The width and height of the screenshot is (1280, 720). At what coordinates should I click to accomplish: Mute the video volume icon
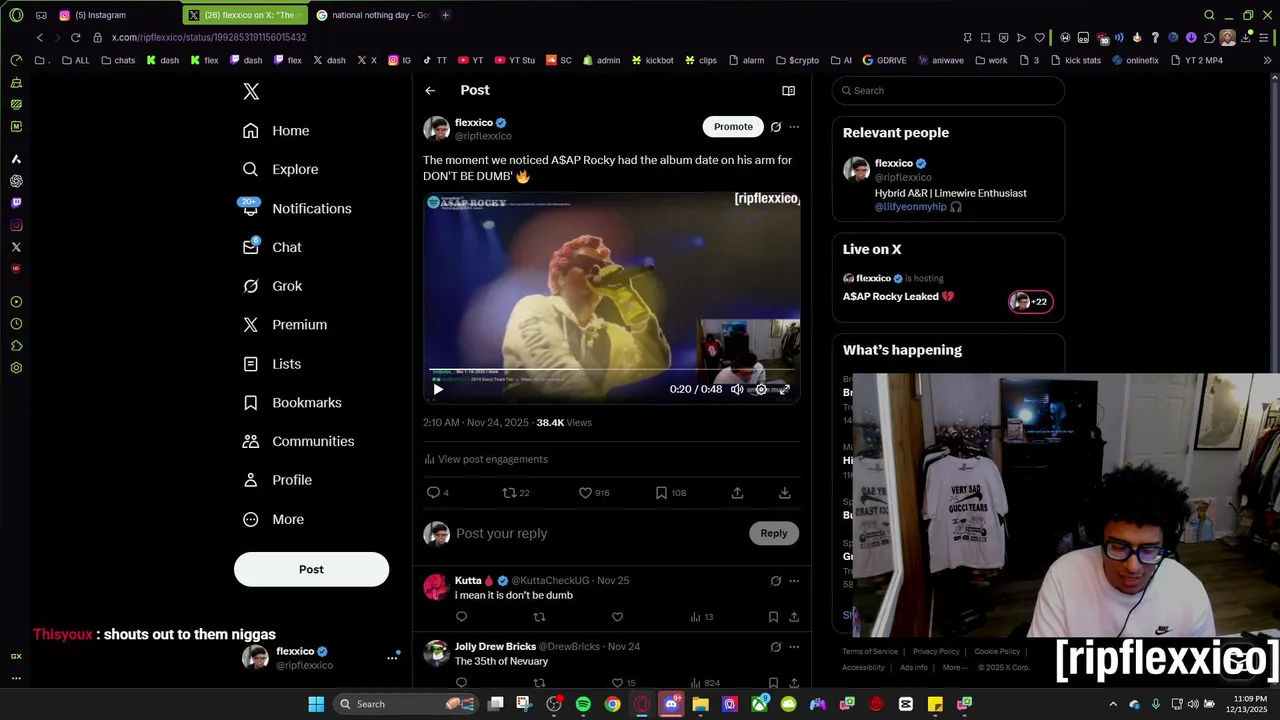click(x=737, y=389)
